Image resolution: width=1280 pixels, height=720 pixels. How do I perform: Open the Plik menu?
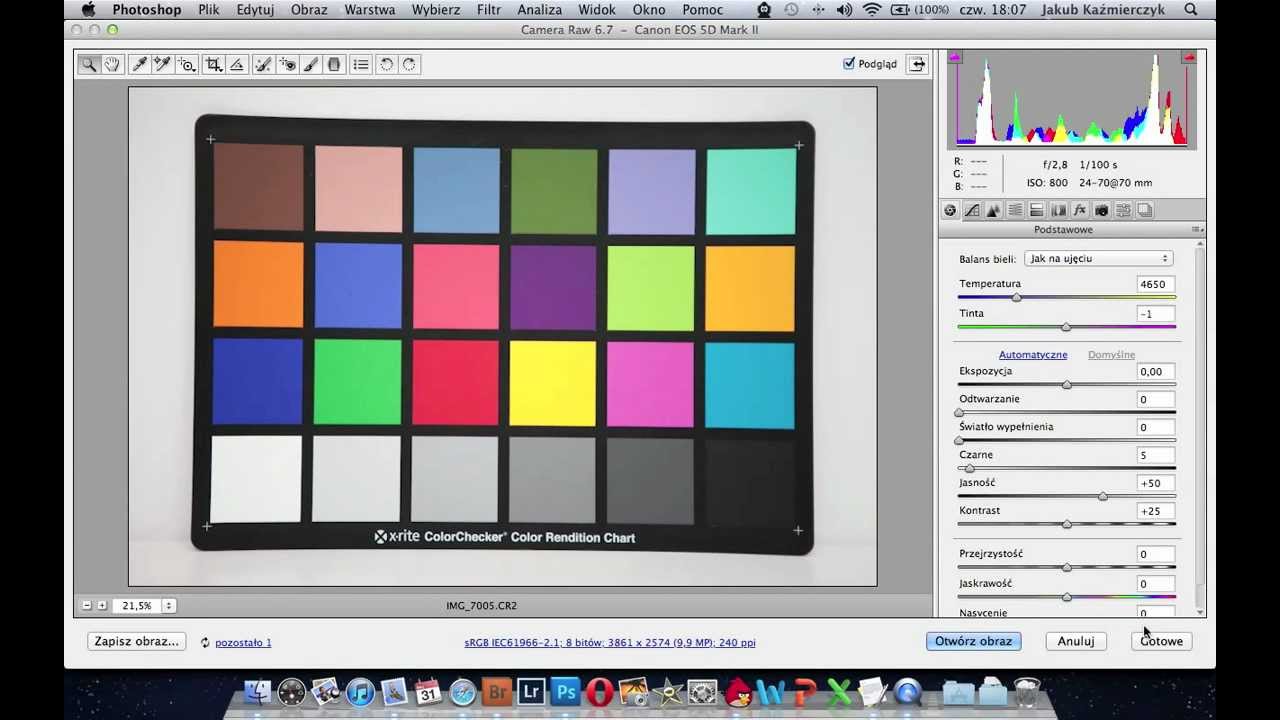(209, 10)
